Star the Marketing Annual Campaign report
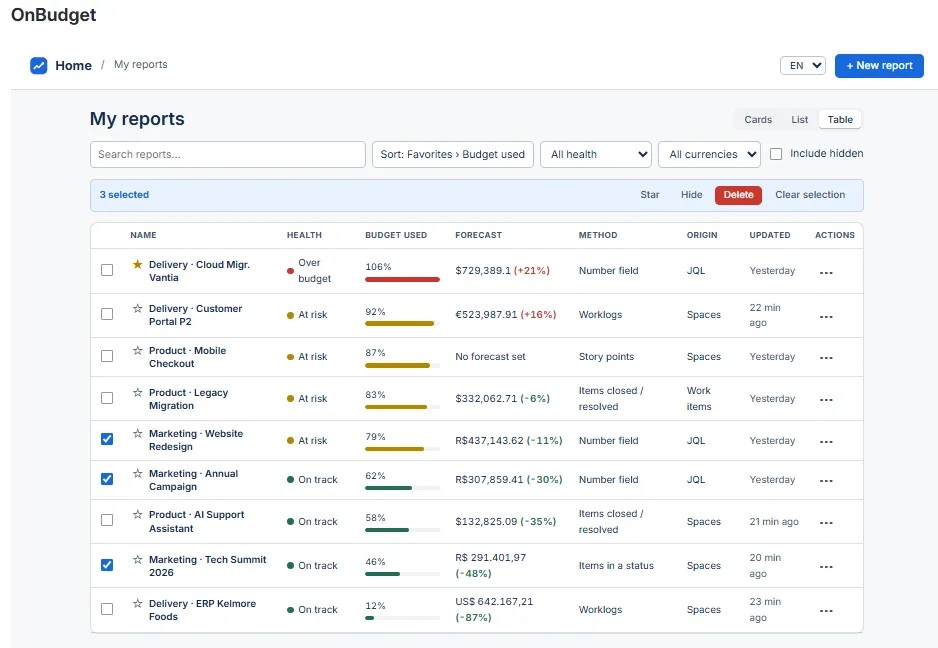 tap(138, 473)
